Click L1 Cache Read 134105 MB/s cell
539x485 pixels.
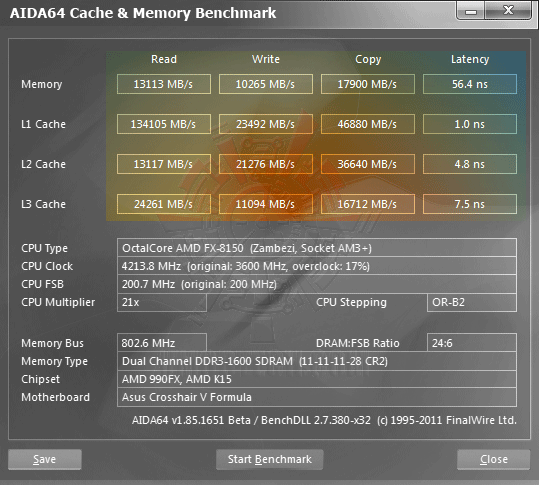pyautogui.click(x=164, y=124)
